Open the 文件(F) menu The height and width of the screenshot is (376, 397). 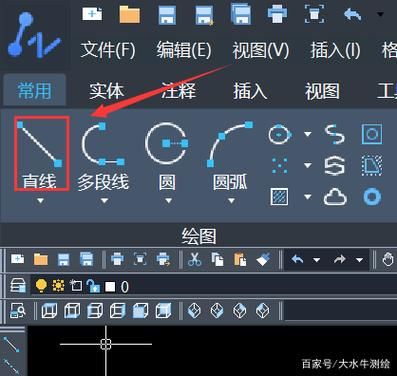108,51
